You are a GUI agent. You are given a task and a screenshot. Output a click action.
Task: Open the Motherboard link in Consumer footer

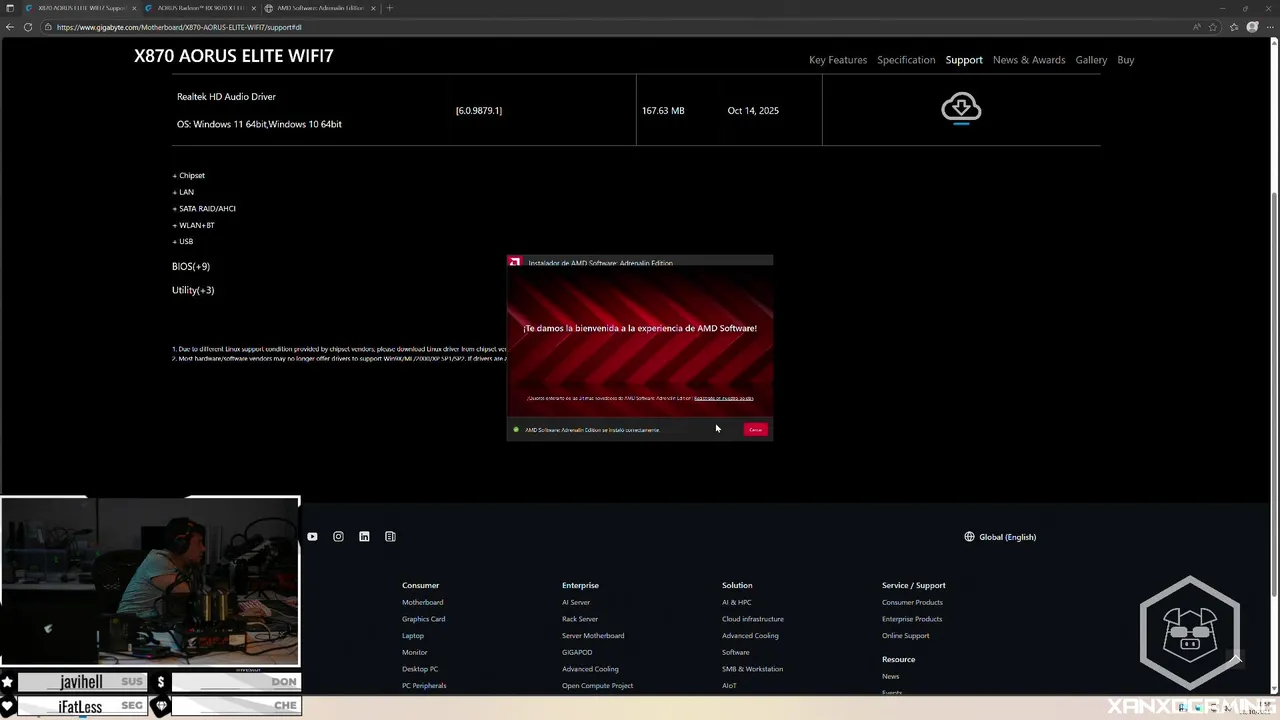pyautogui.click(x=422, y=602)
